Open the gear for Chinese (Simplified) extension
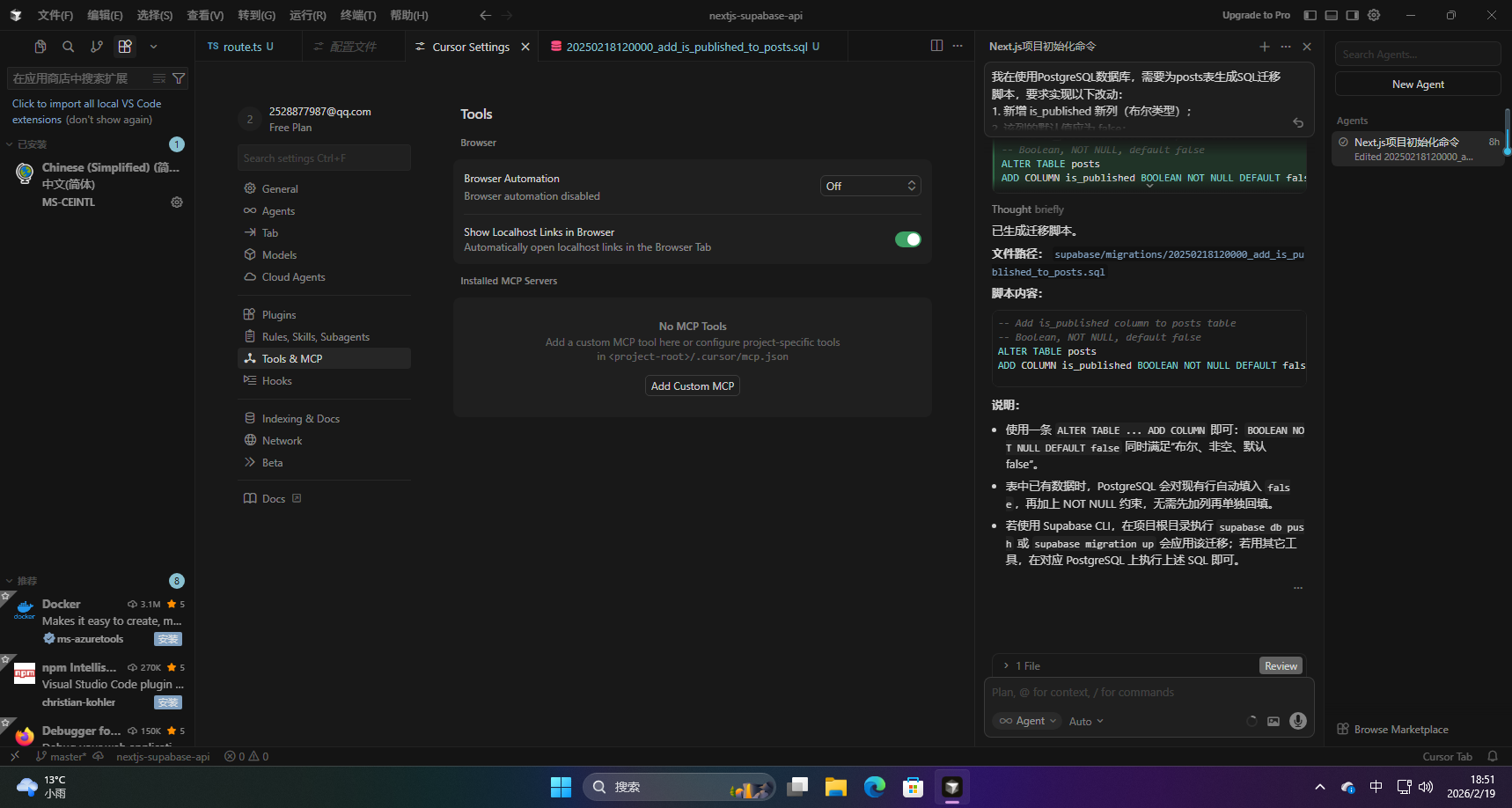The height and width of the screenshot is (808, 1512). point(177,202)
